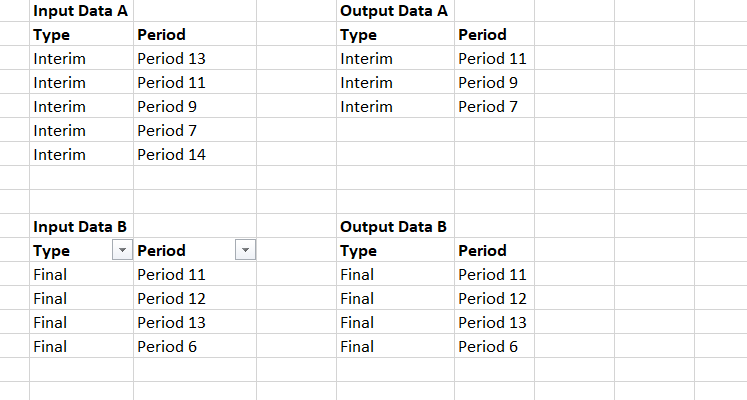
Task: Click the 'Input Data B' title cell
Action: click(74, 227)
